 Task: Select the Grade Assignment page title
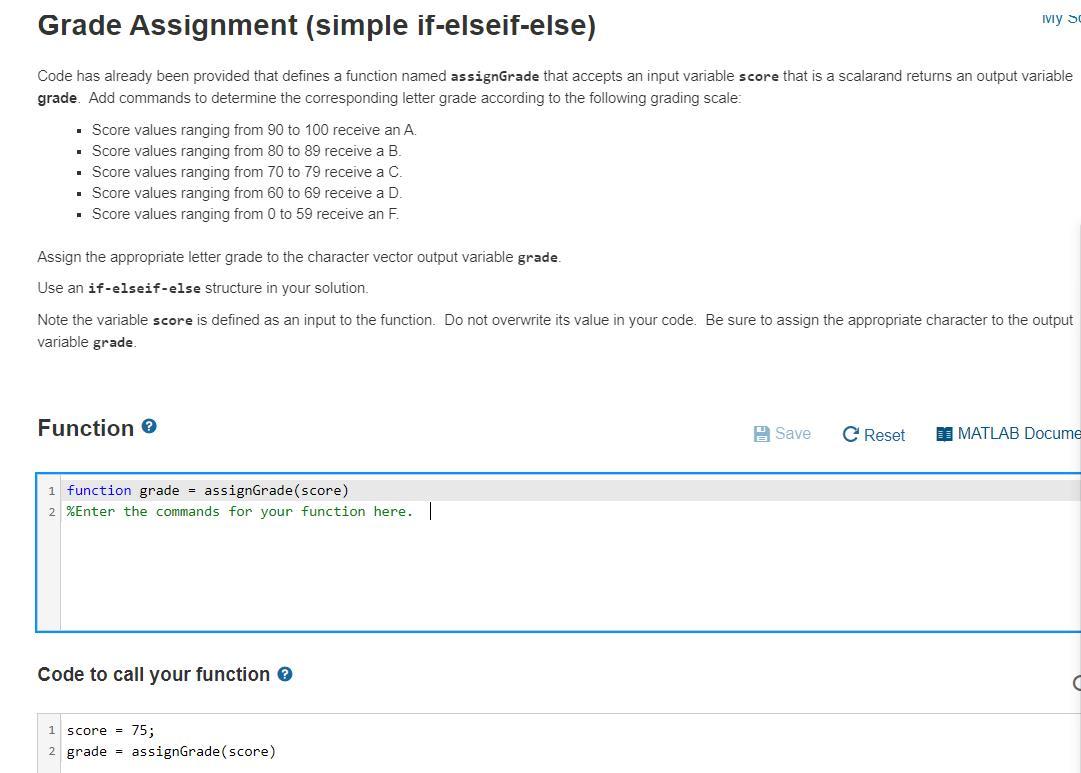click(316, 25)
